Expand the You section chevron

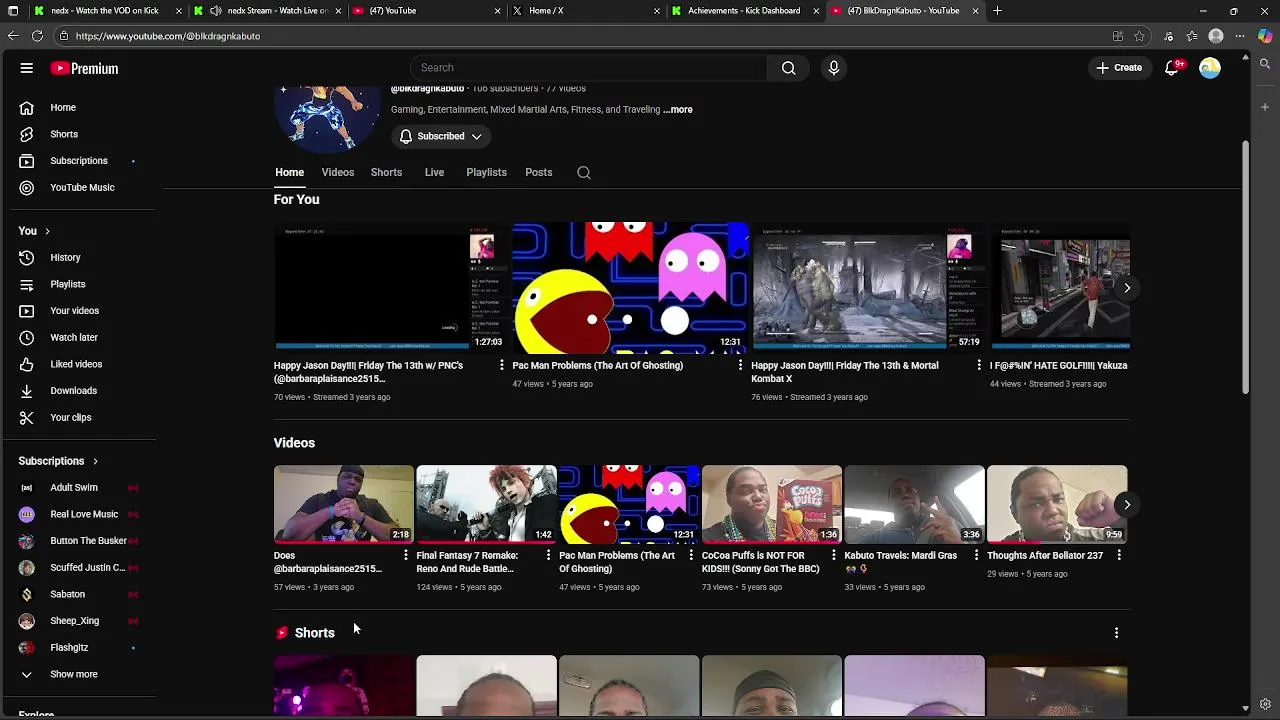pos(47,231)
